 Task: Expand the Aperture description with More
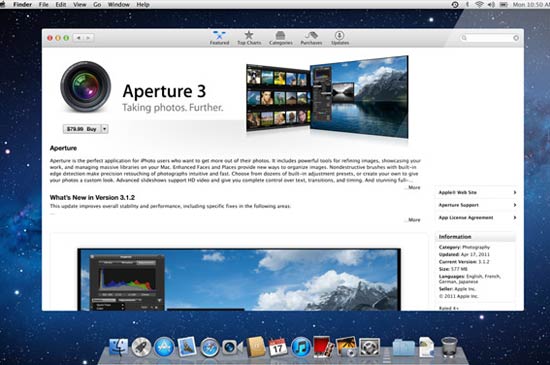[414, 188]
